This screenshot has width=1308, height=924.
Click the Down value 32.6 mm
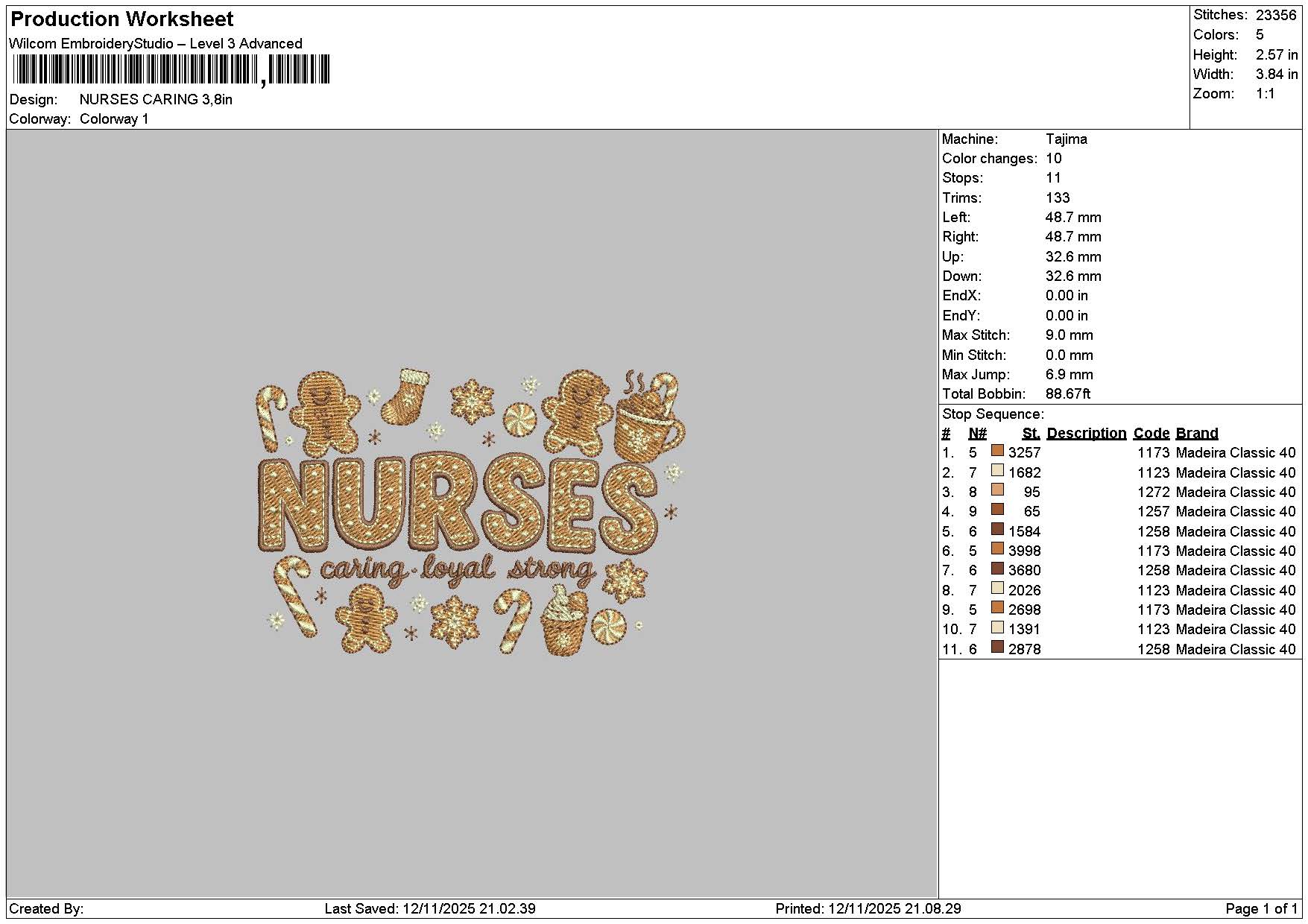pyautogui.click(x=1073, y=276)
